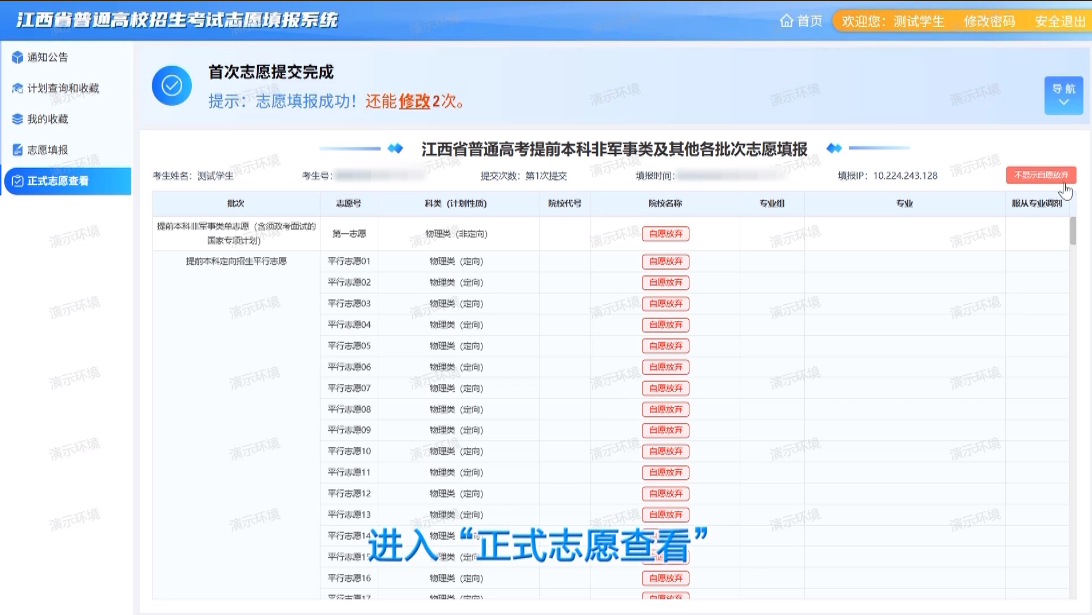Click the 平行志愿16 cell
The image size is (1092, 615).
coord(349,578)
